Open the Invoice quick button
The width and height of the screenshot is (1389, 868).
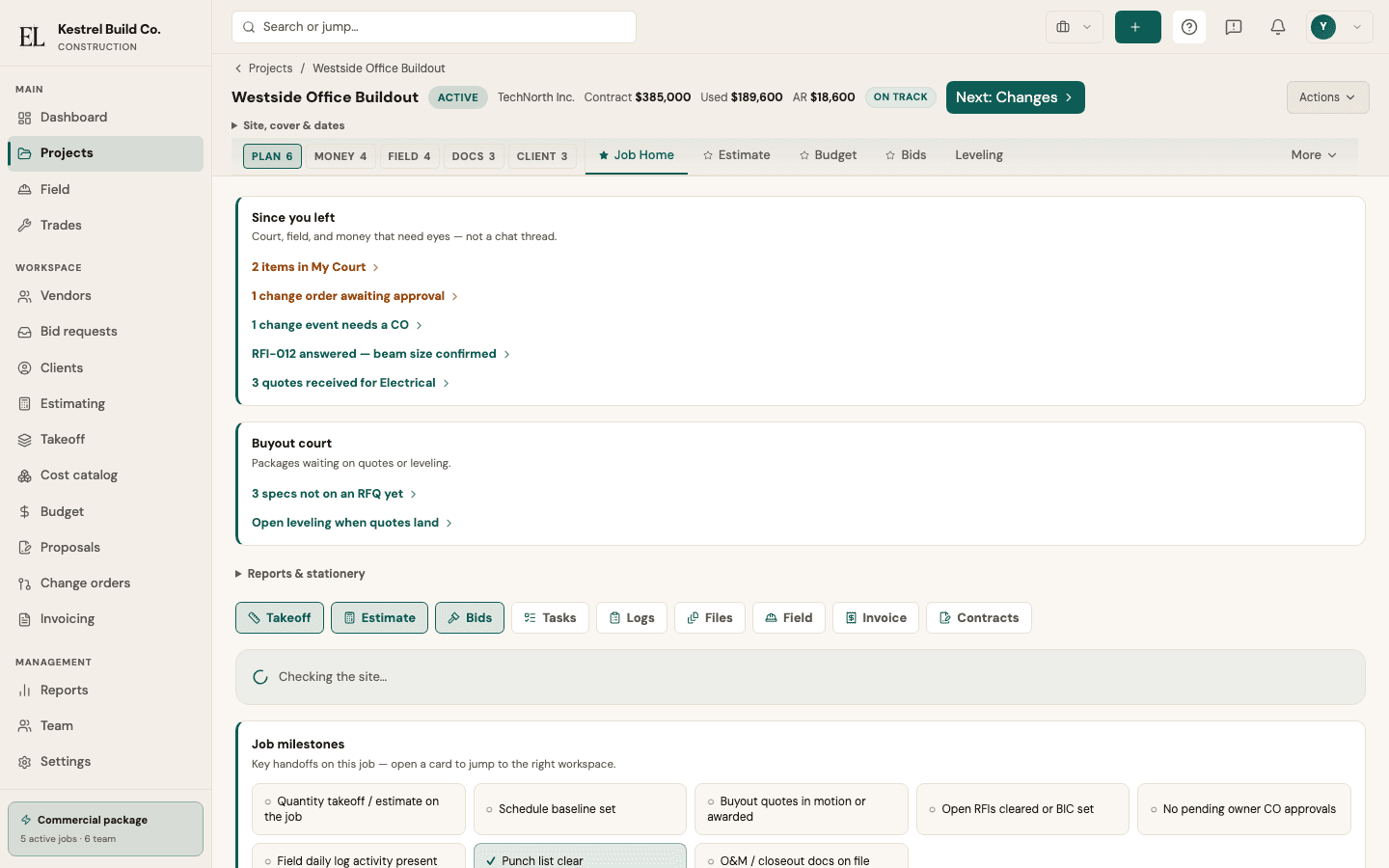coord(876,618)
